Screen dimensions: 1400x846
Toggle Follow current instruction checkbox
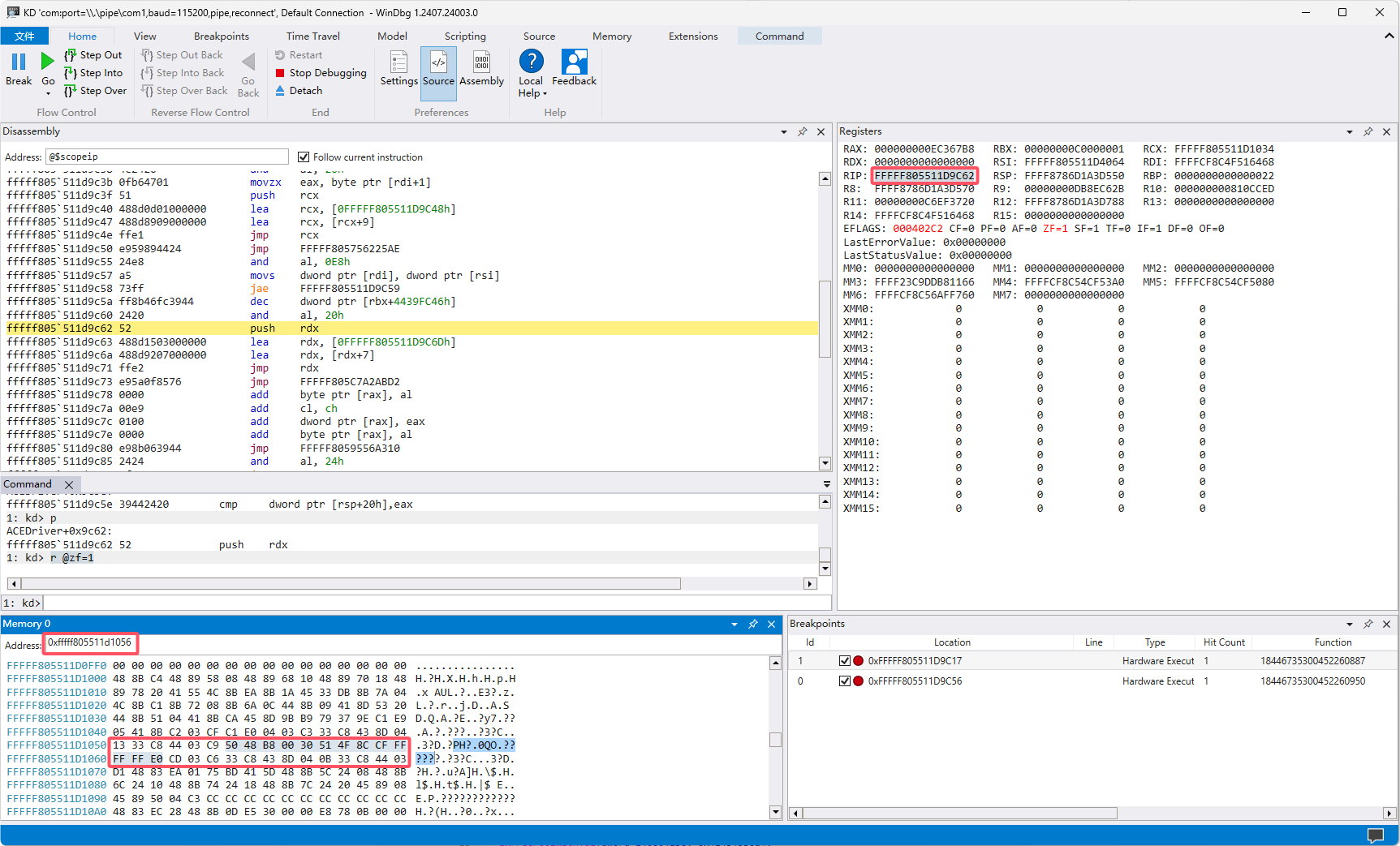tap(304, 157)
